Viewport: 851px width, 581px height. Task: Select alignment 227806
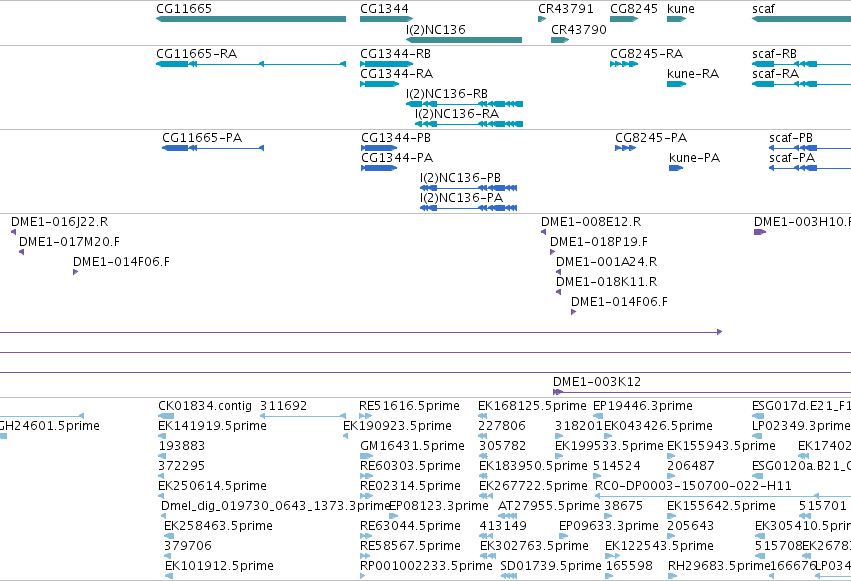point(502,426)
